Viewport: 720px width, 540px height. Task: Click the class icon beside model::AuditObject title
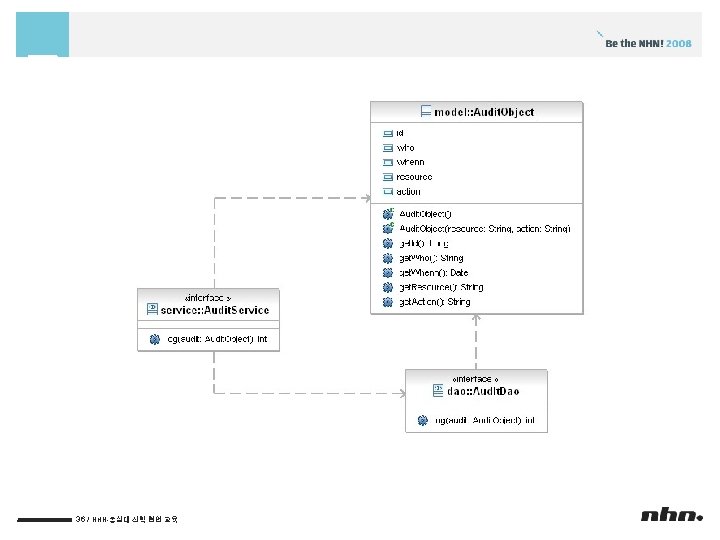coord(426,111)
